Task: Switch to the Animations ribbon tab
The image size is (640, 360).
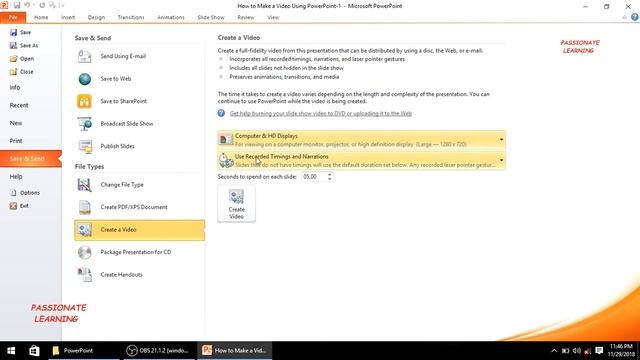Action: [171, 18]
